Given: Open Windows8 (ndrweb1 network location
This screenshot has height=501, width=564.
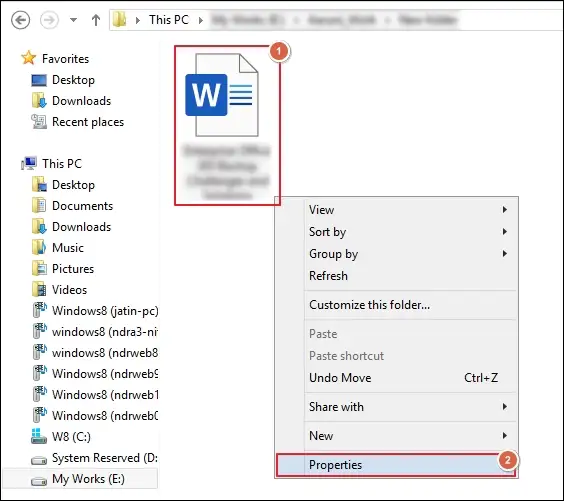Looking at the screenshot, I should click(x=105, y=395).
